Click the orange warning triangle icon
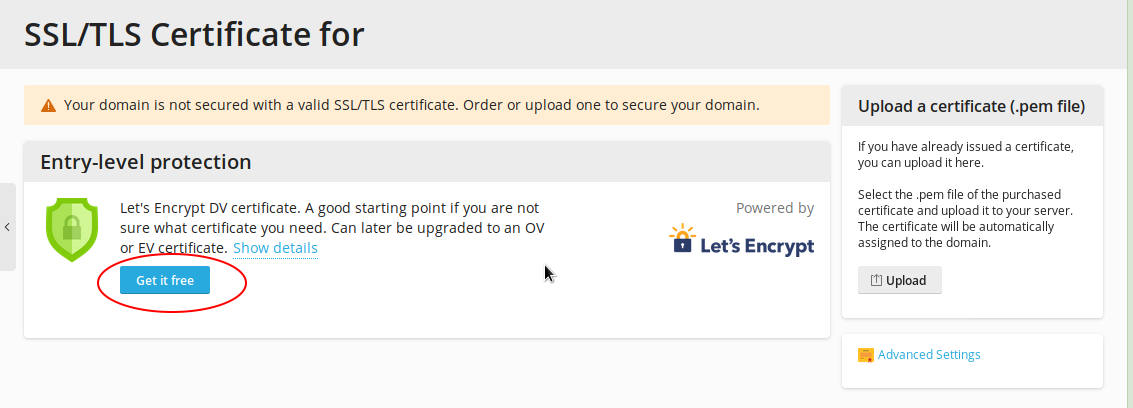The width and height of the screenshot is (1133, 408). click(x=48, y=105)
